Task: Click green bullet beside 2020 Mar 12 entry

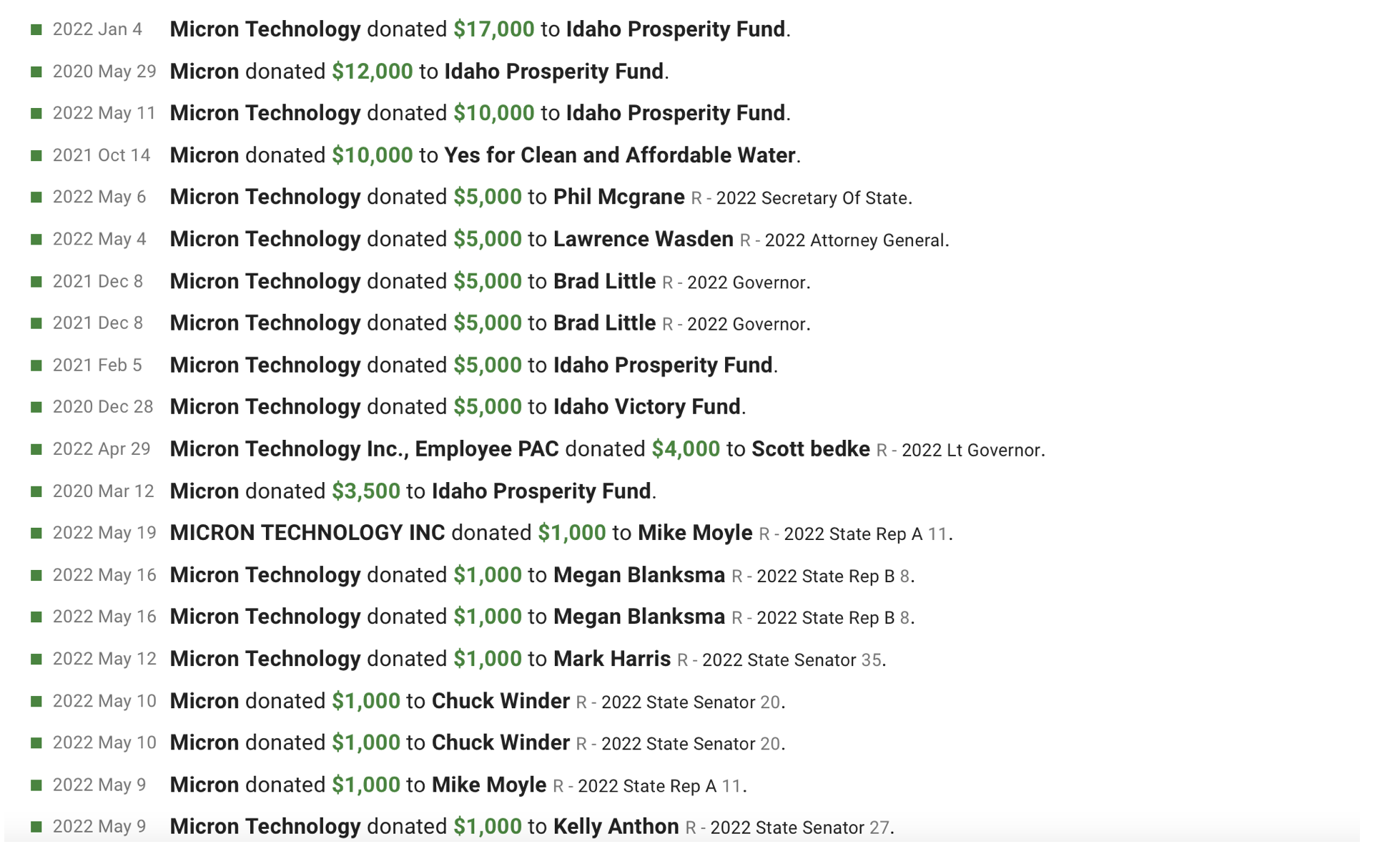Action: coord(36,491)
